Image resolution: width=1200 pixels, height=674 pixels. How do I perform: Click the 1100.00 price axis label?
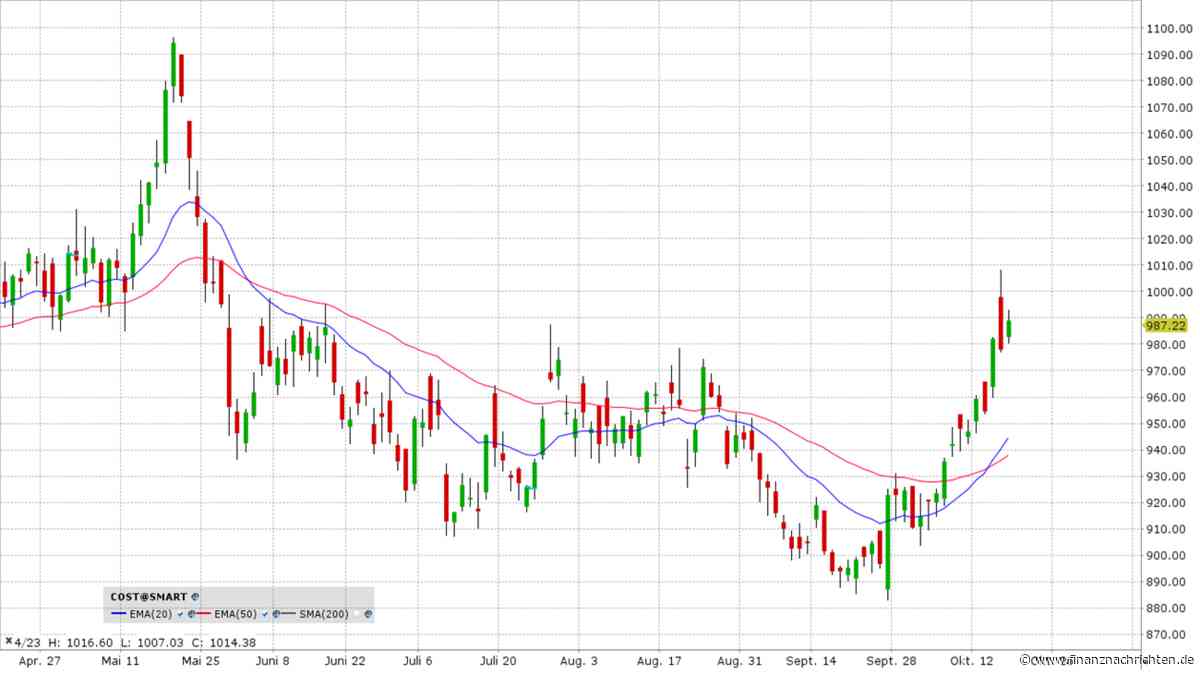pos(1170,29)
